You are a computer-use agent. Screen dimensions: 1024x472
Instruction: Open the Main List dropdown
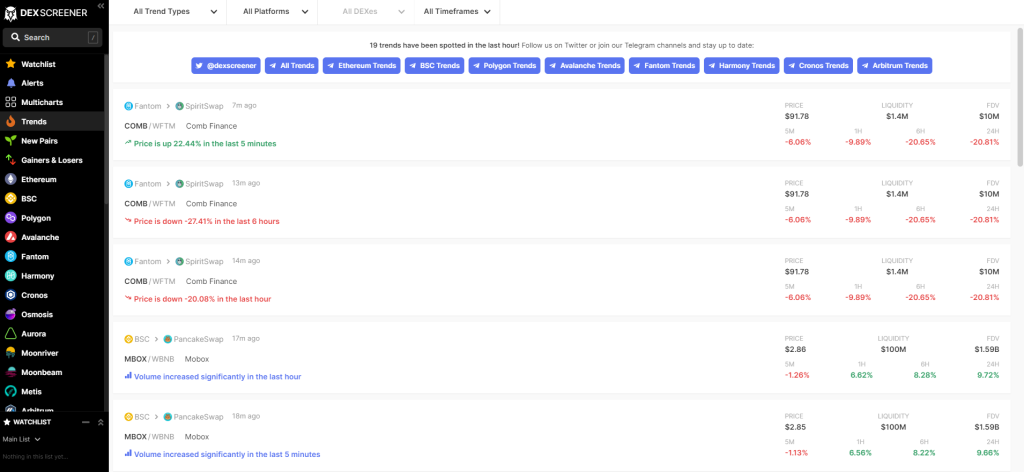(22, 439)
